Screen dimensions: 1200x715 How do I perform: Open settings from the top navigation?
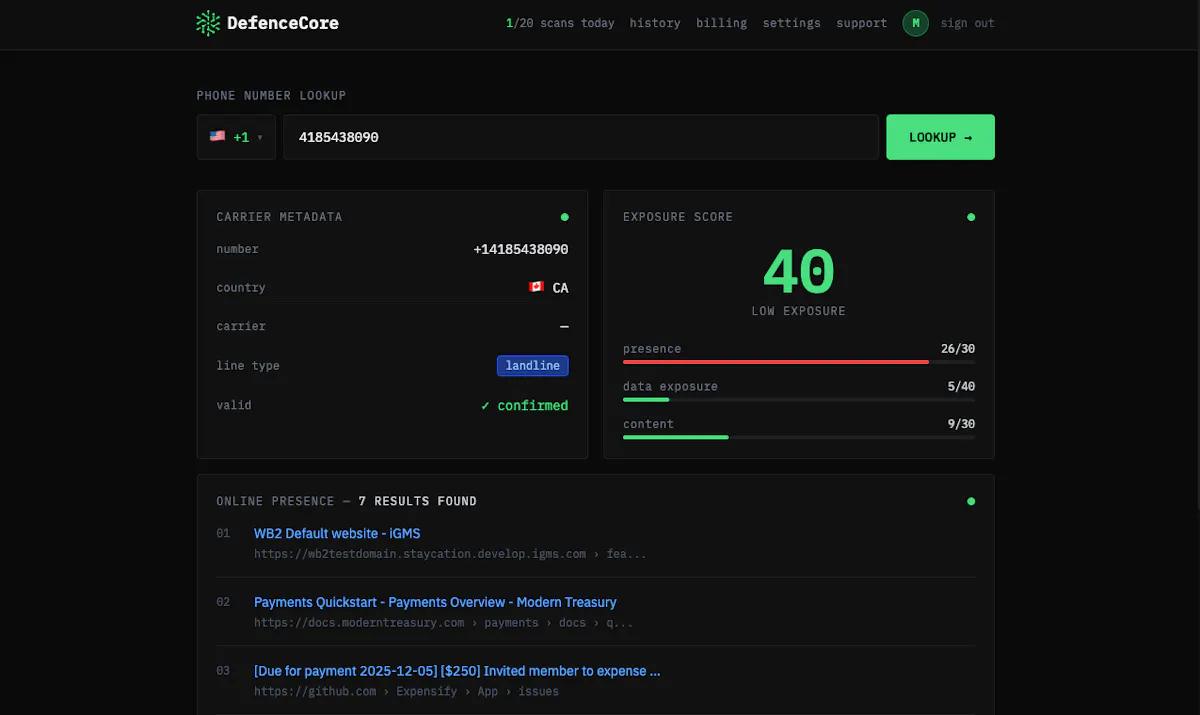coord(792,23)
